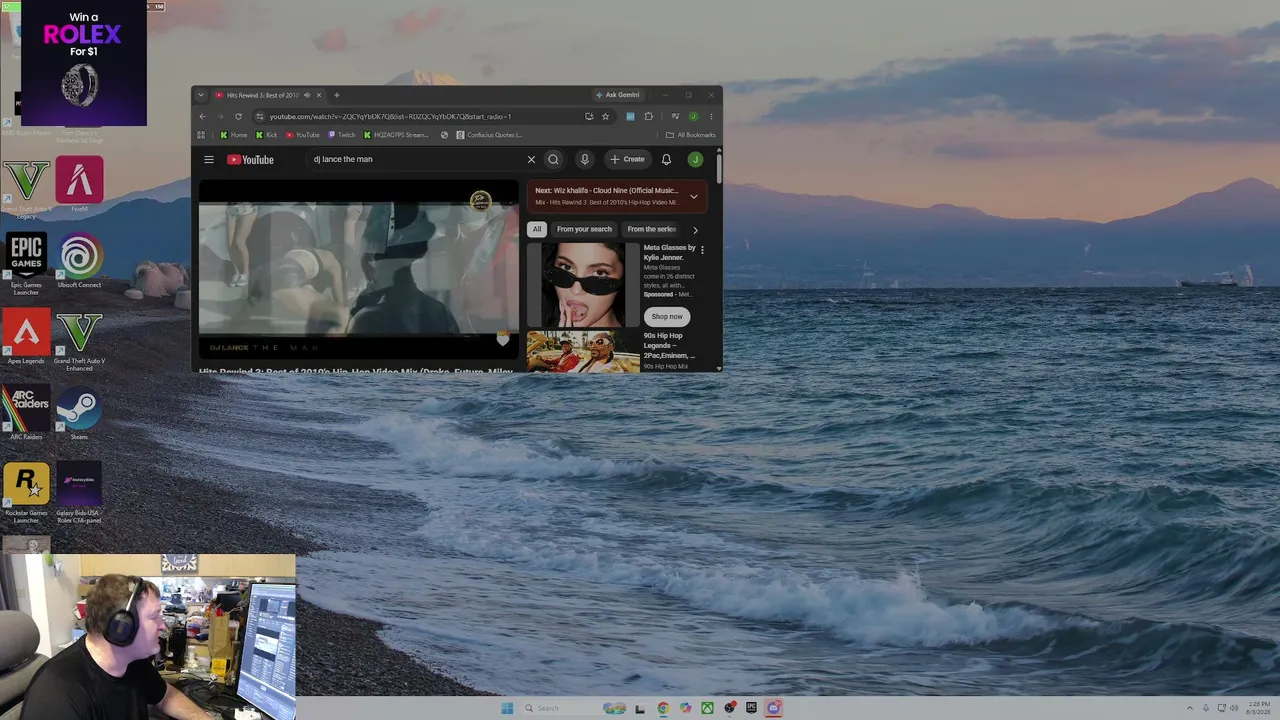Expand the All Bookmarks folder
Screen dimensions: 1280x720
[x=691, y=135]
